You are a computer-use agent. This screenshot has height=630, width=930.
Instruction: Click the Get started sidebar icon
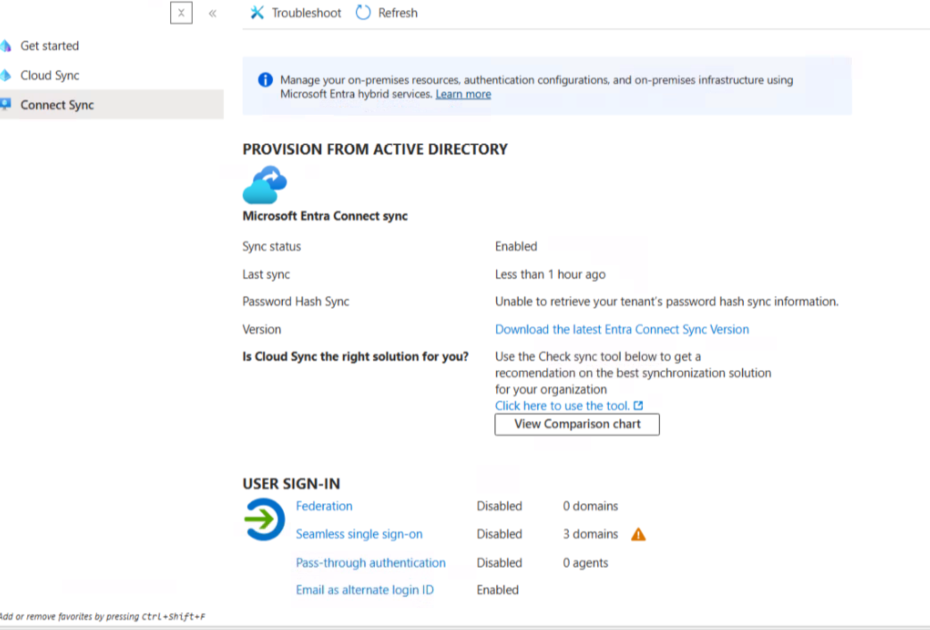(x=5, y=46)
